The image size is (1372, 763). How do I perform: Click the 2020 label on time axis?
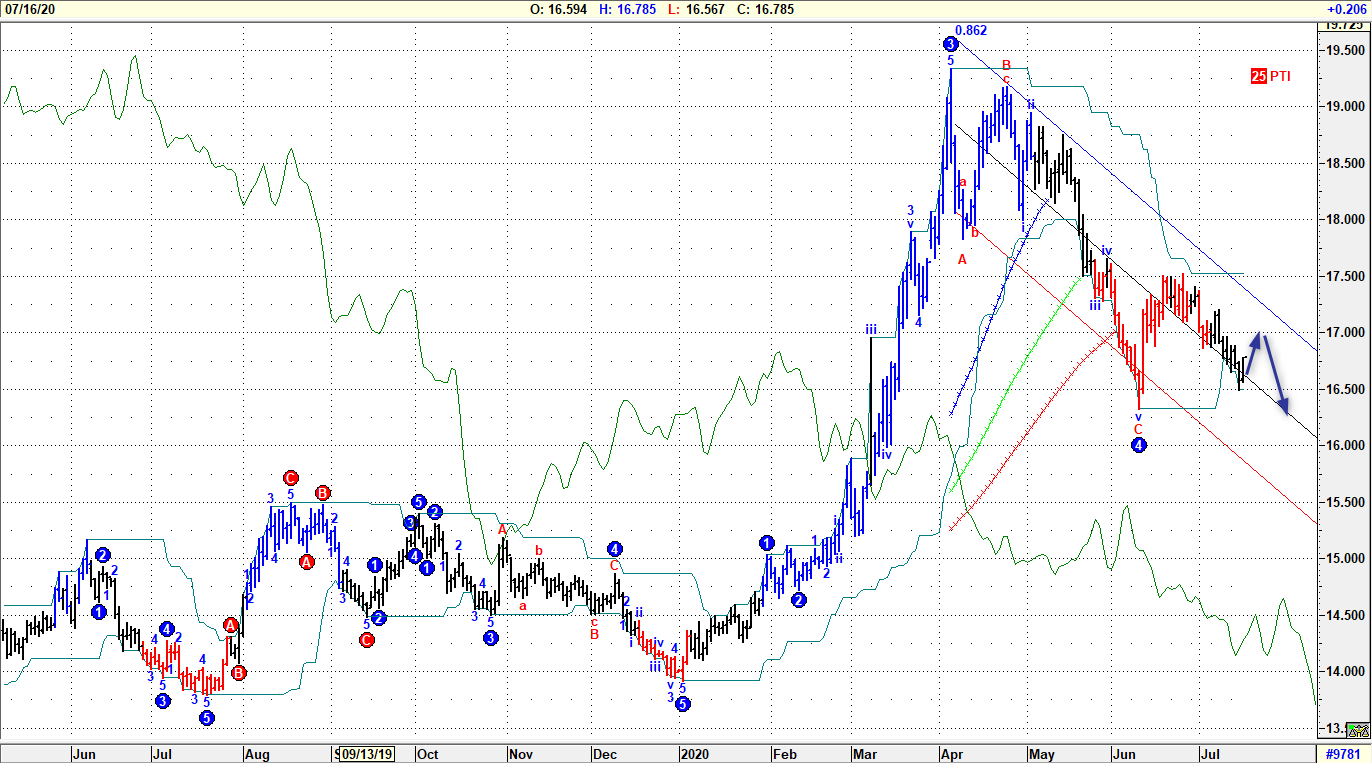point(694,753)
